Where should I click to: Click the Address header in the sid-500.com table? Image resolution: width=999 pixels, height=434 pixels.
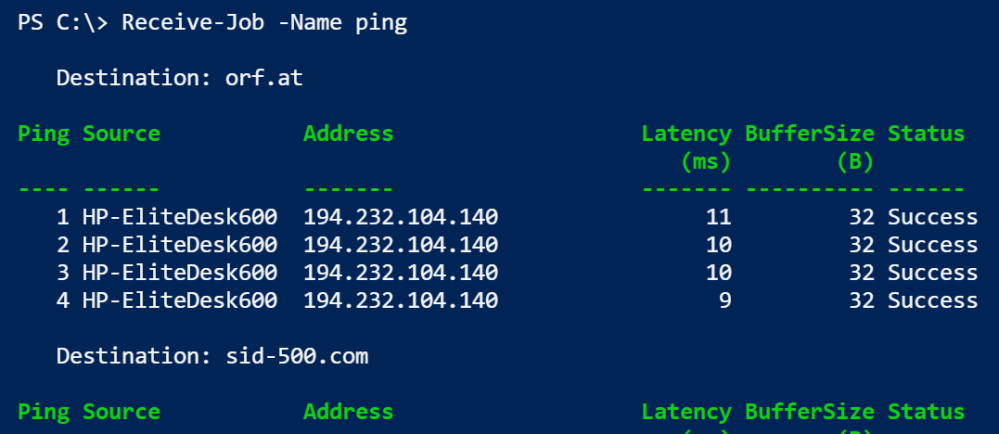pyautogui.click(x=348, y=412)
